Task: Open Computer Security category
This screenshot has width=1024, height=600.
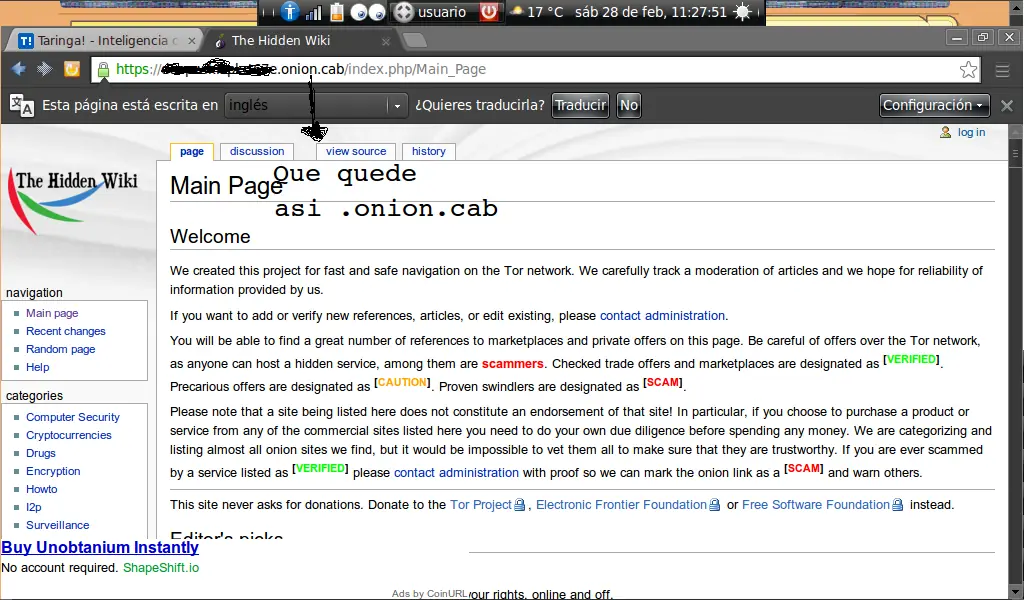Action: [x=73, y=417]
